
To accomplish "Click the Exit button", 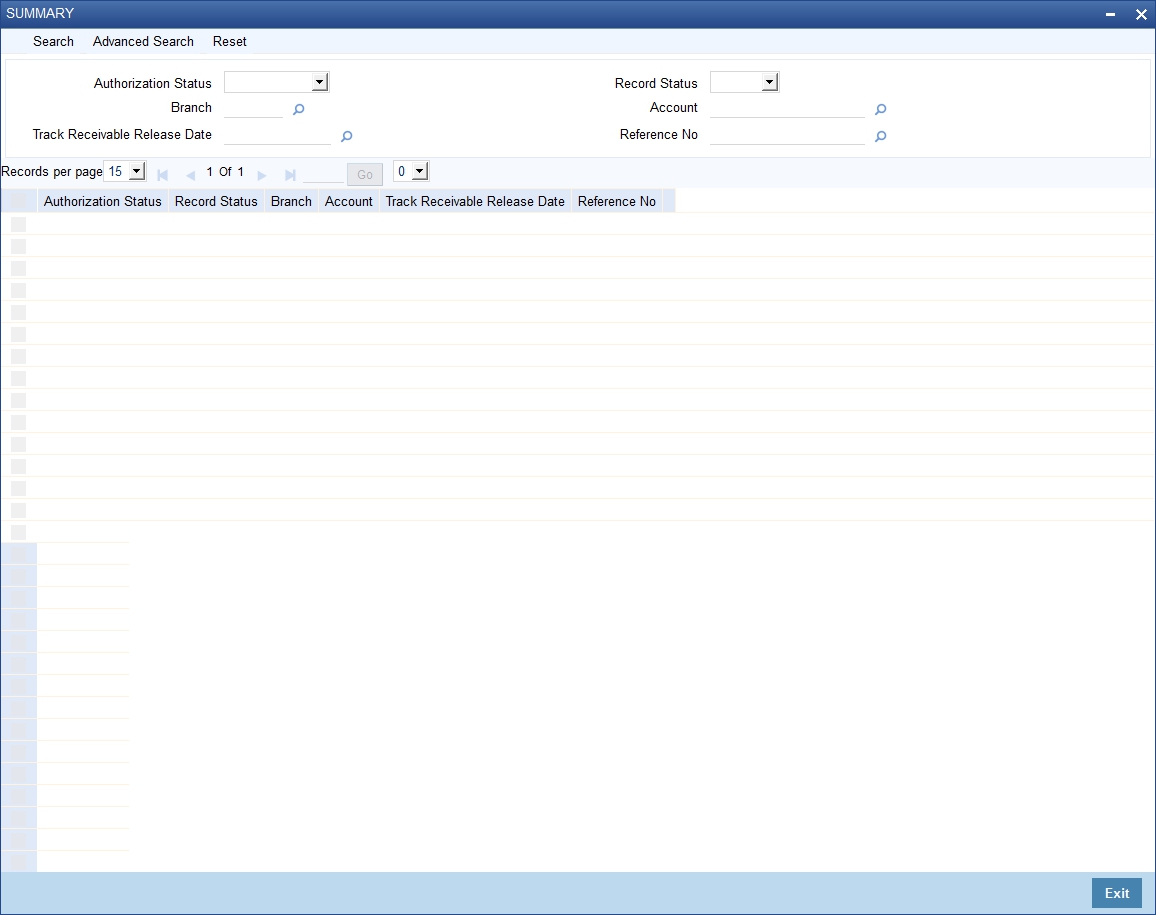I will coord(1116,893).
